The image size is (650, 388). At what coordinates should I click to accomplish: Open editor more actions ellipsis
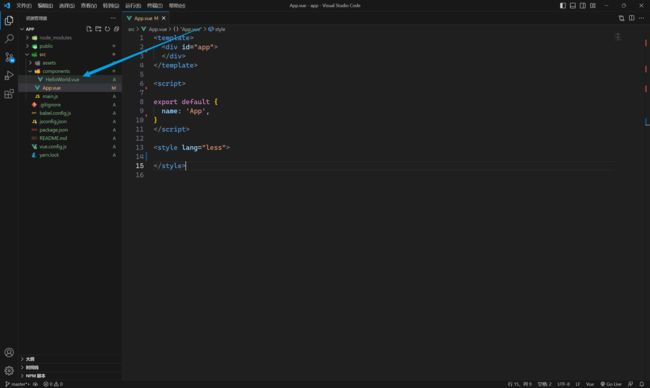[641, 18]
